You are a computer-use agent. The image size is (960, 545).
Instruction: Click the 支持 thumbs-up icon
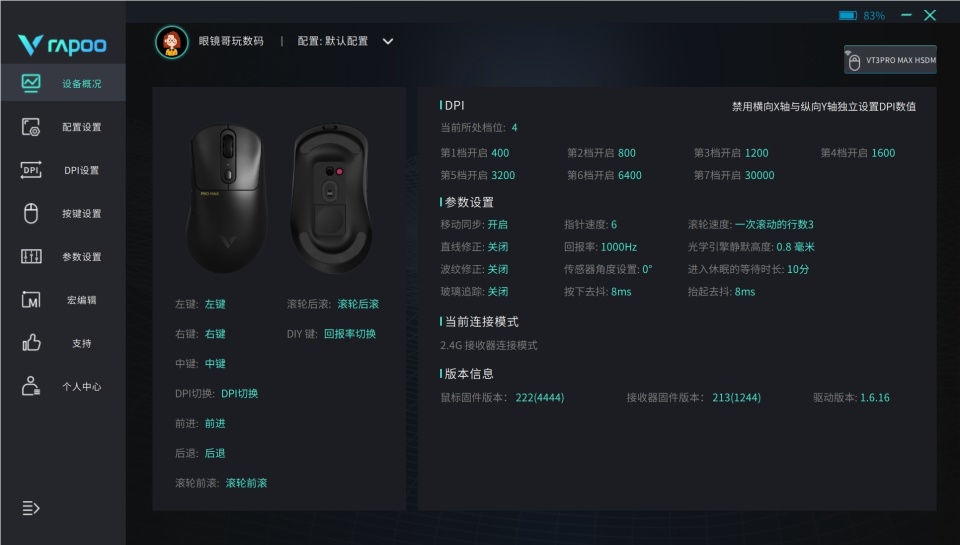click(x=31, y=342)
